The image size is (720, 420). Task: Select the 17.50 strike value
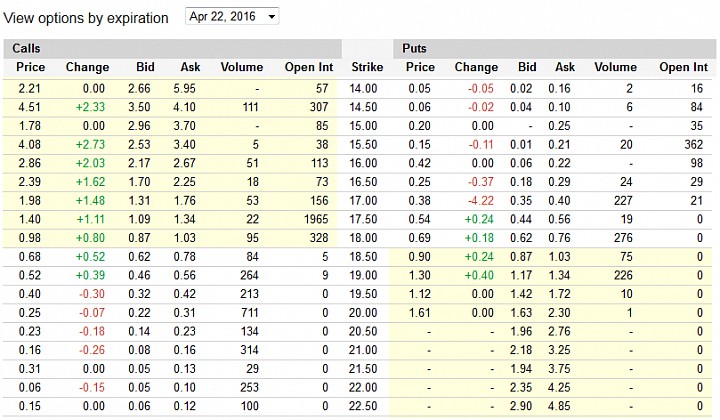click(x=363, y=219)
